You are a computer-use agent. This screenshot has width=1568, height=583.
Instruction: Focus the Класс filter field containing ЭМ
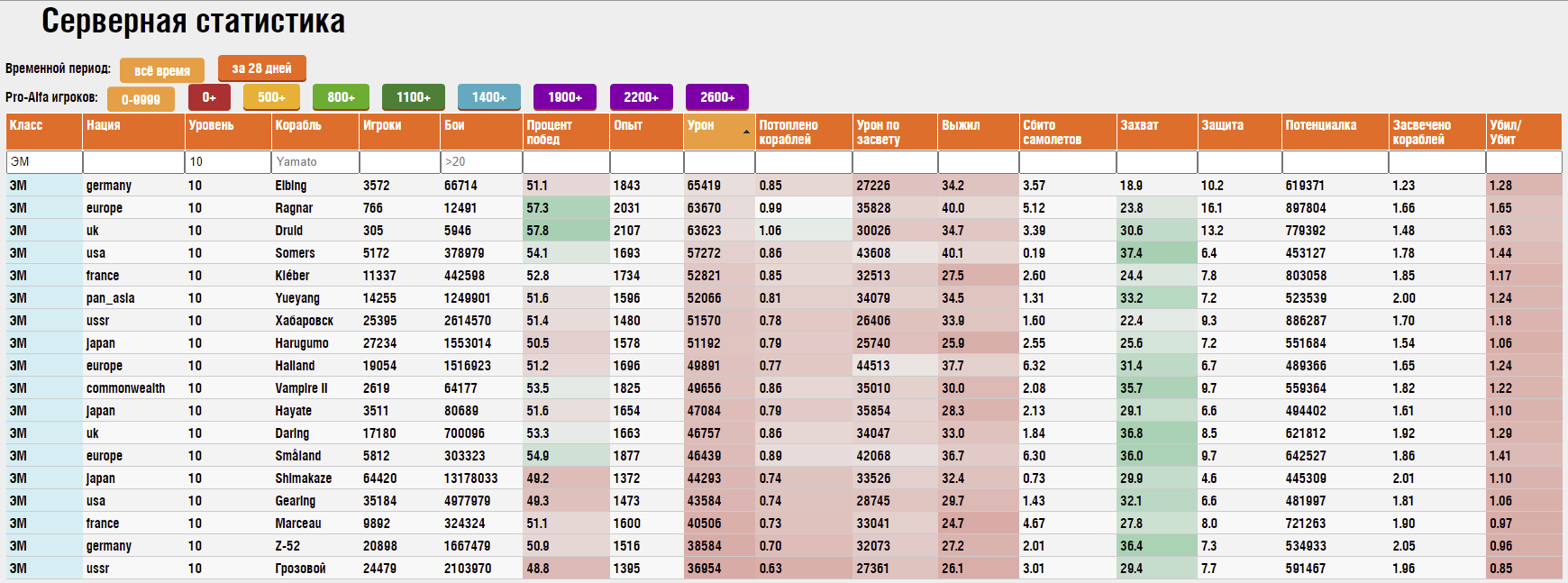coord(44,162)
